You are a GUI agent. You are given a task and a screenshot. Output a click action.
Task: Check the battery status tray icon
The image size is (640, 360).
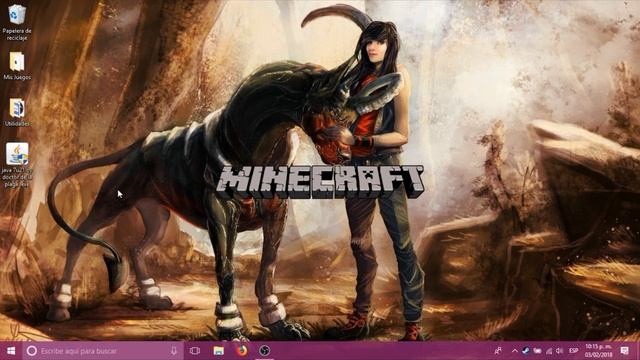[537, 351]
